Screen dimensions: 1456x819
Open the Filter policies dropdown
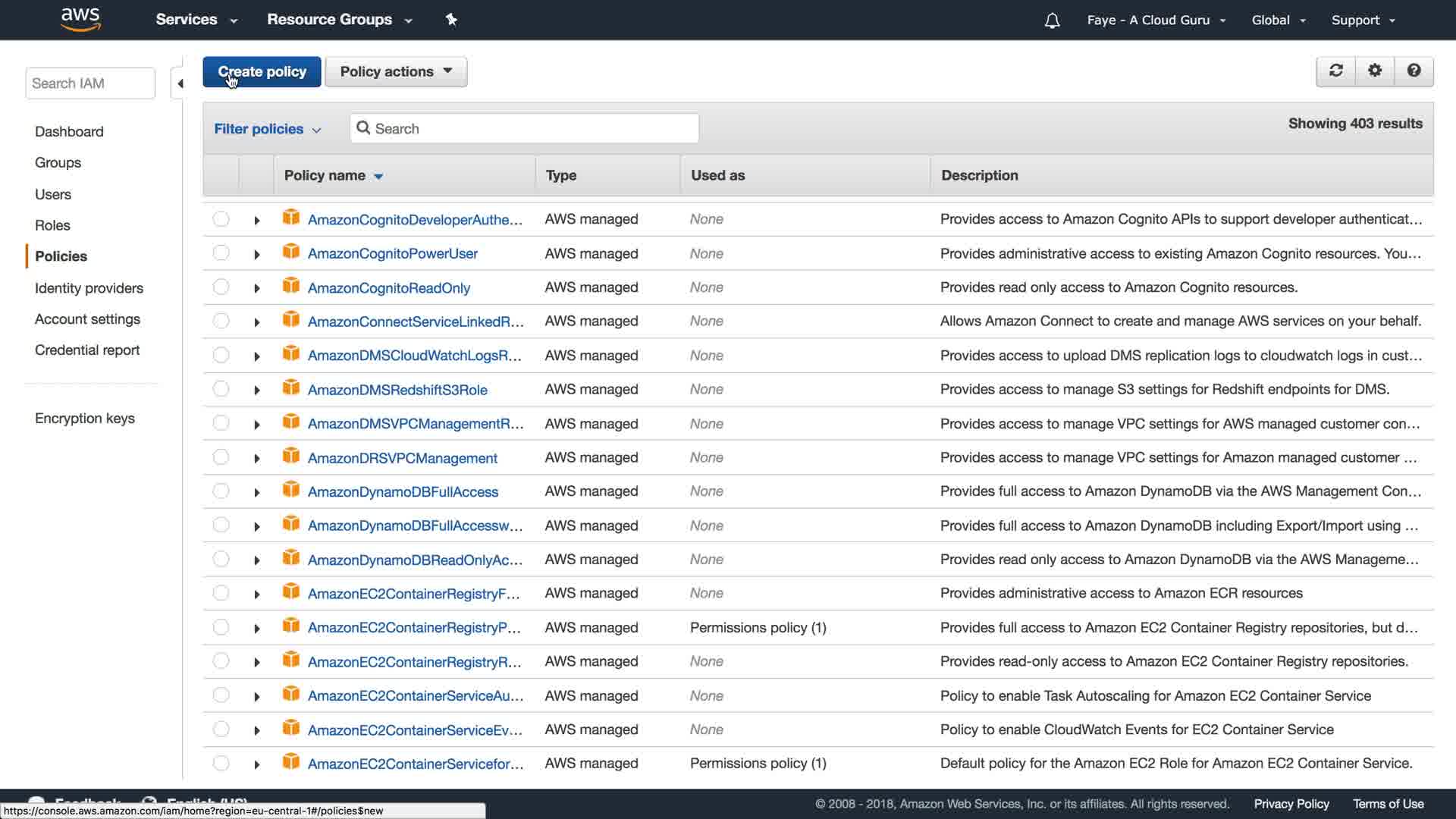point(267,129)
